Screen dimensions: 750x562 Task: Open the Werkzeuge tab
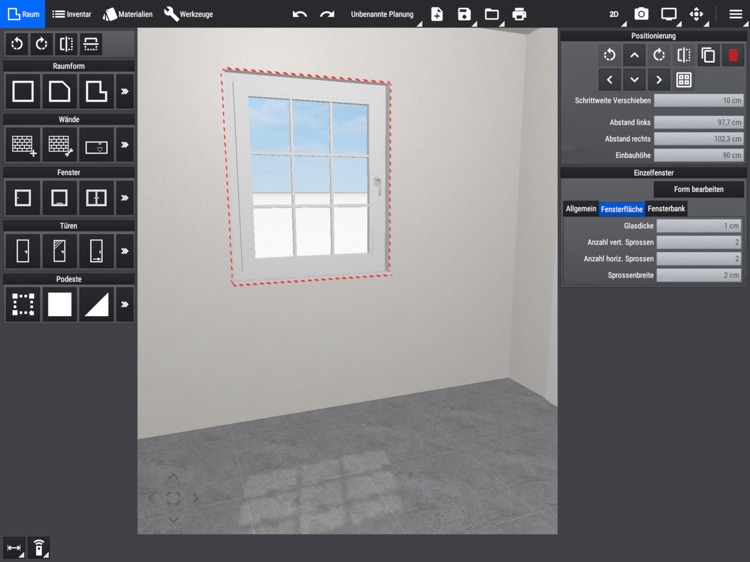click(188, 14)
